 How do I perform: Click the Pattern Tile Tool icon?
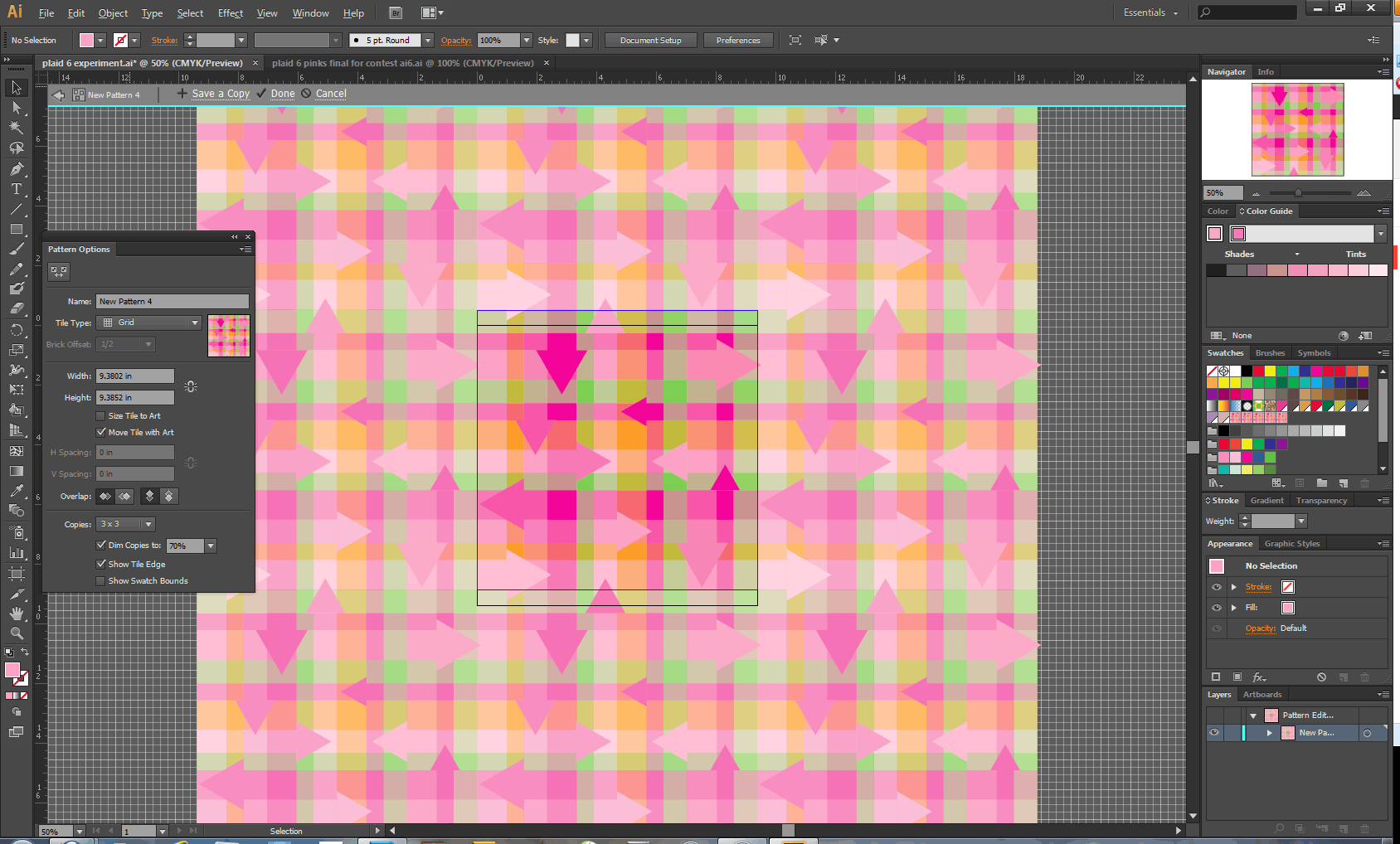click(58, 271)
